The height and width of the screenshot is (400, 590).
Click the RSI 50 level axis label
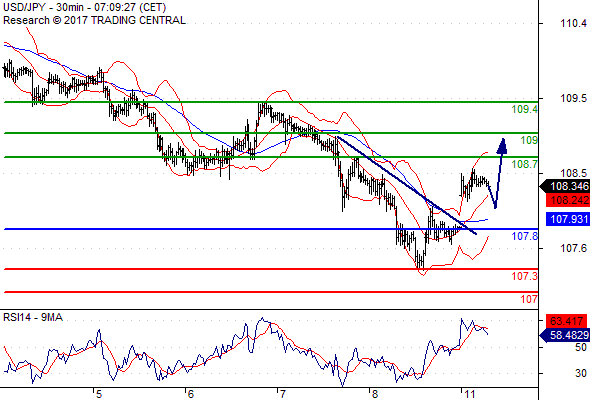click(x=581, y=347)
